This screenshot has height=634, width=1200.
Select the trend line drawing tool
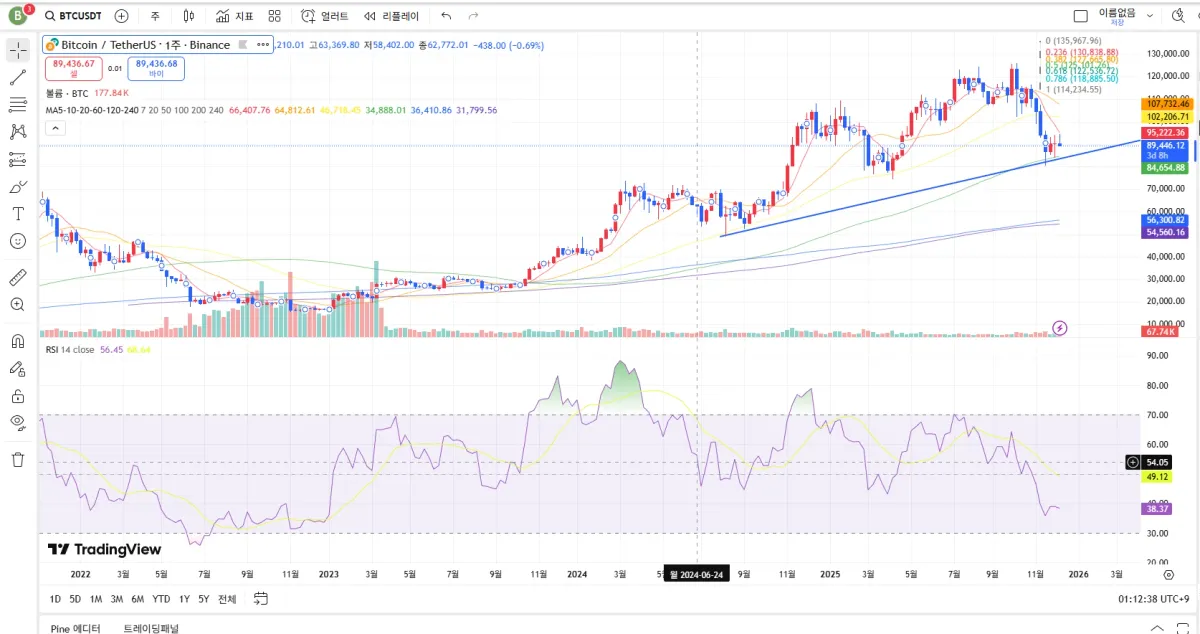click(x=18, y=77)
